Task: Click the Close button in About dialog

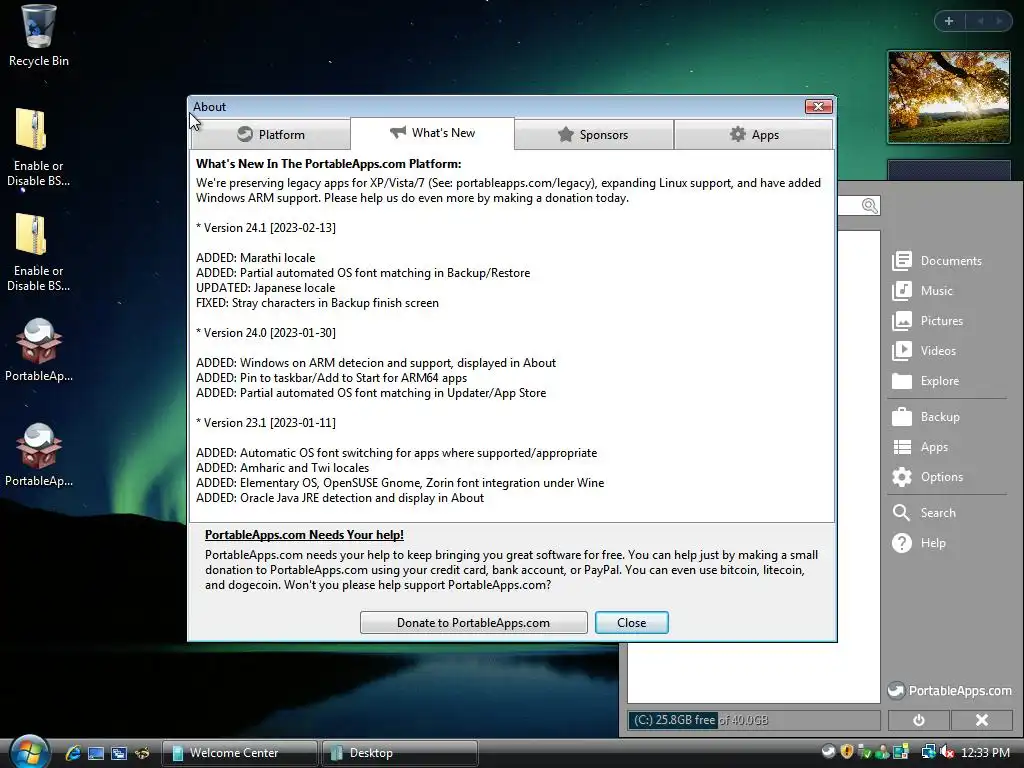Action: 632,622
